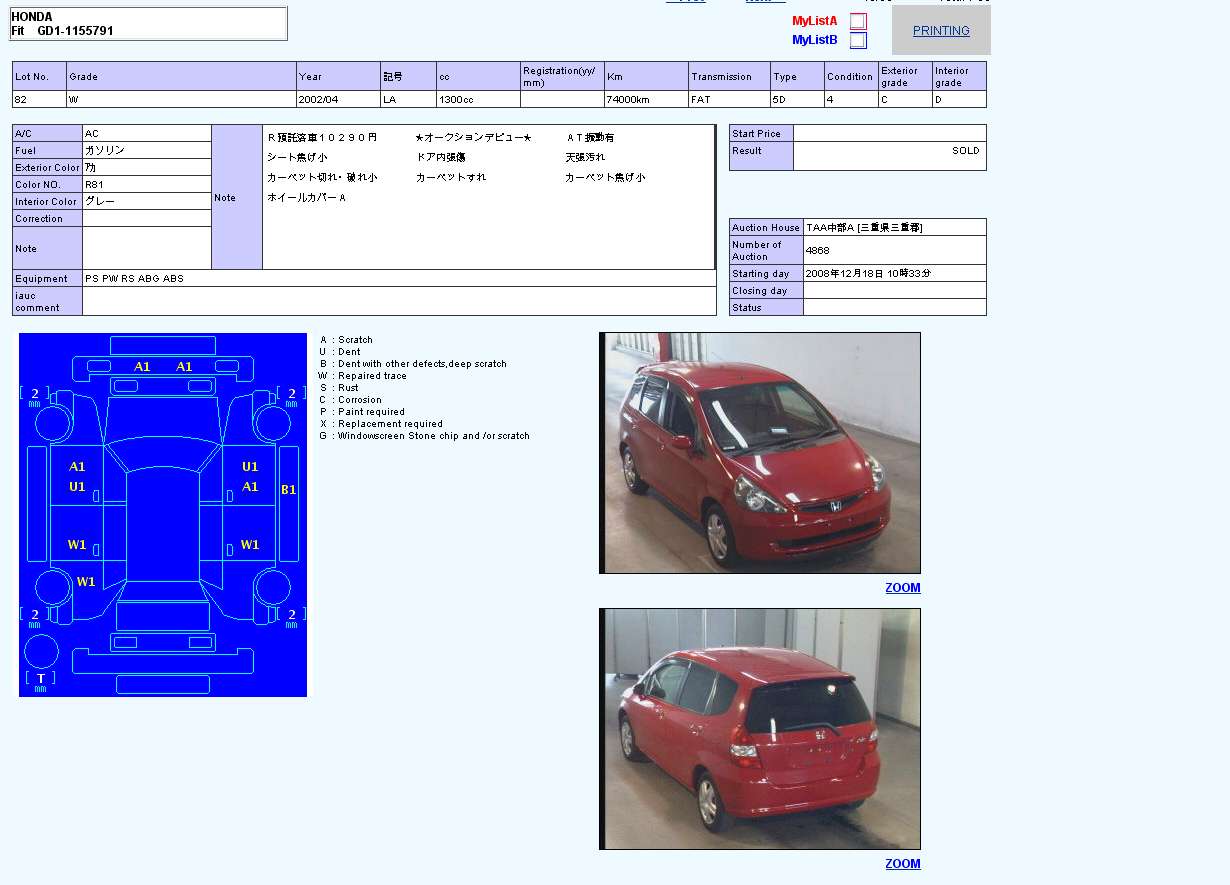Click the red MyListA label
This screenshot has width=1230, height=885.
(x=815, y=21)
